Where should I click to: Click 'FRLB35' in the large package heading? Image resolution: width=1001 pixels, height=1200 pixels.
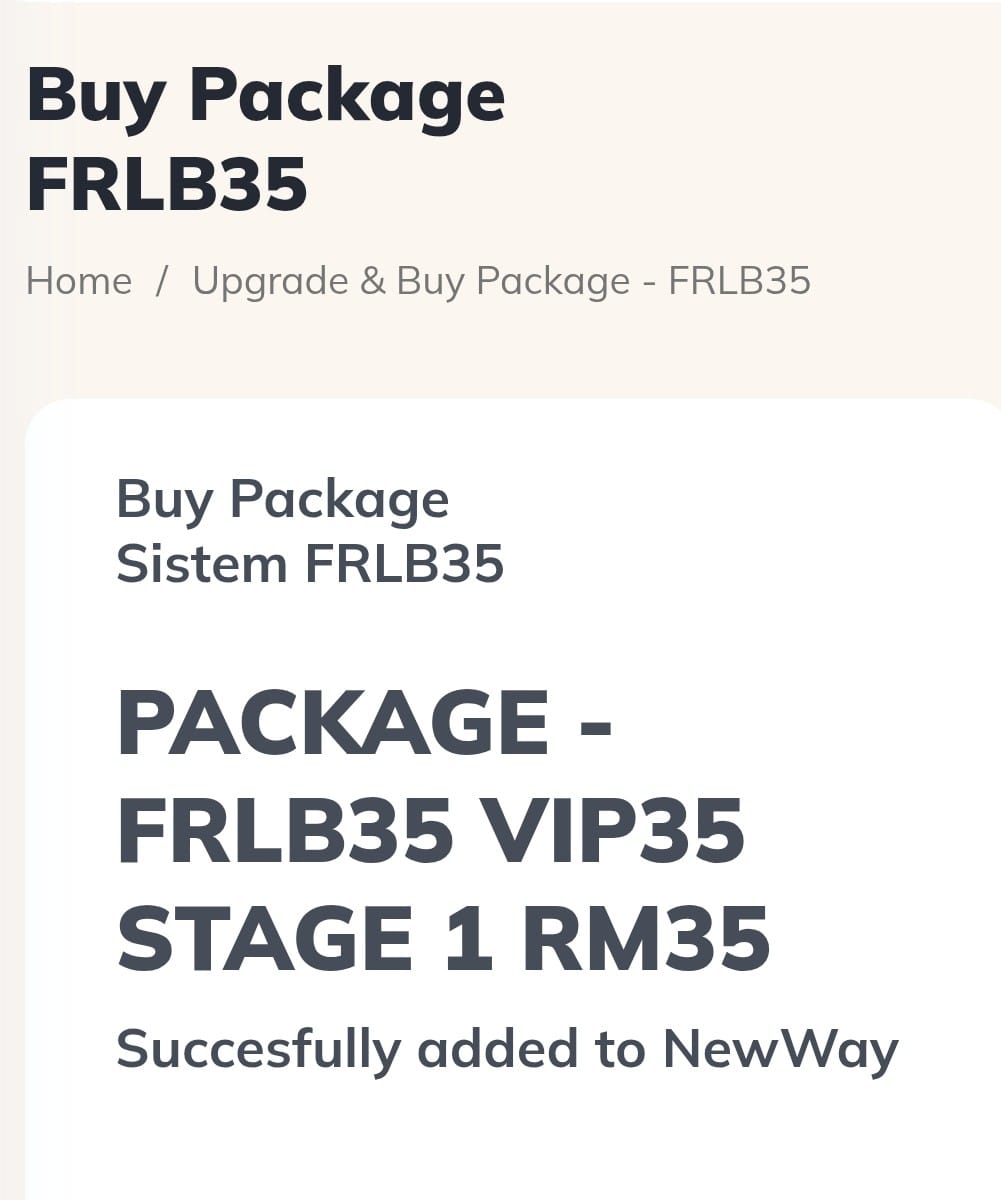pos(286,831)
